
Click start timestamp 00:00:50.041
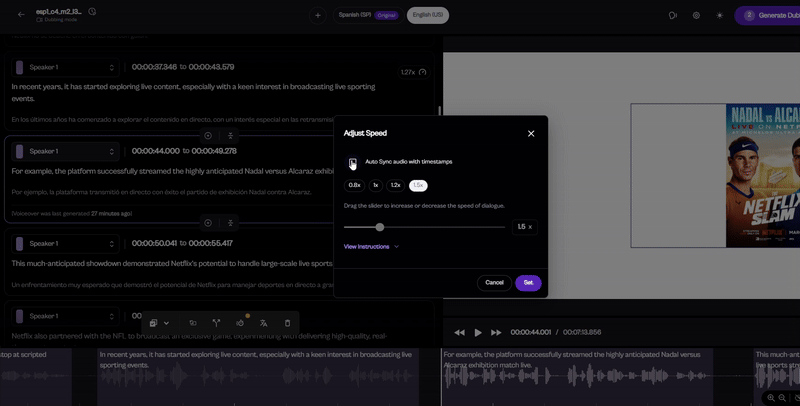coord(154,243)
